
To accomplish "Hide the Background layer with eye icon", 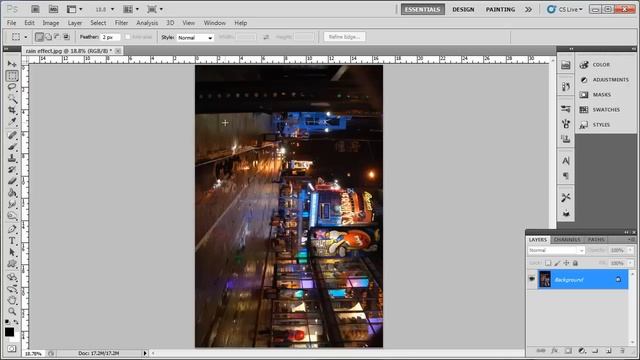I will [531, 279].
